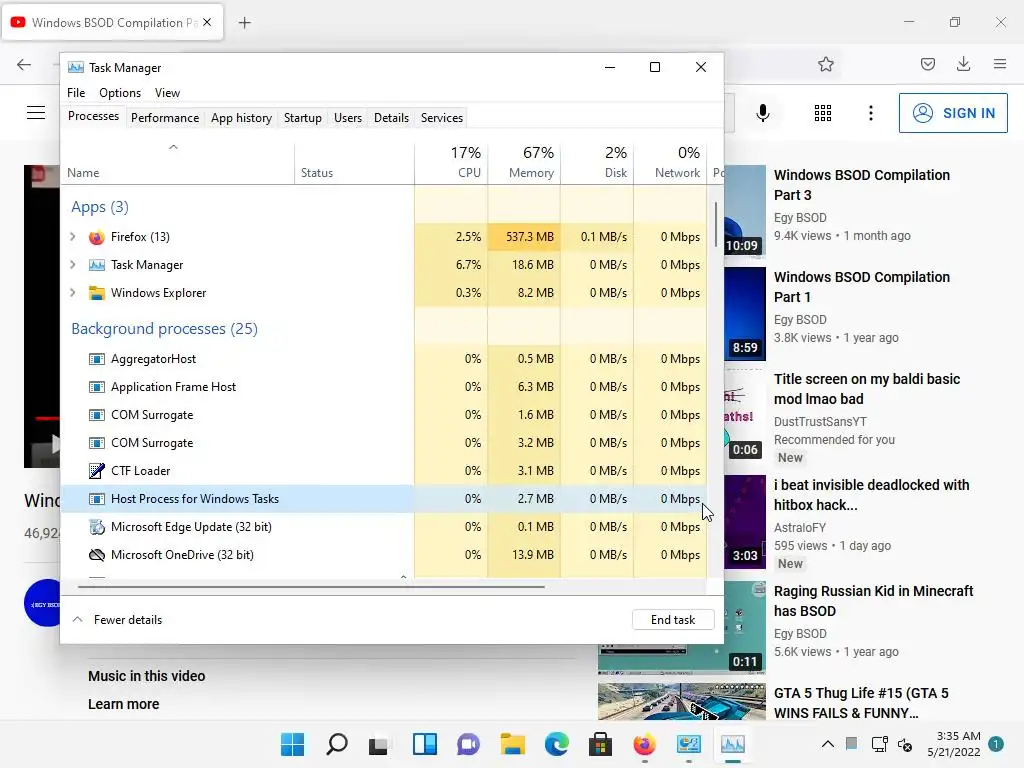Open YouTube apps grid icon
1024x768 pixels.
823,113
